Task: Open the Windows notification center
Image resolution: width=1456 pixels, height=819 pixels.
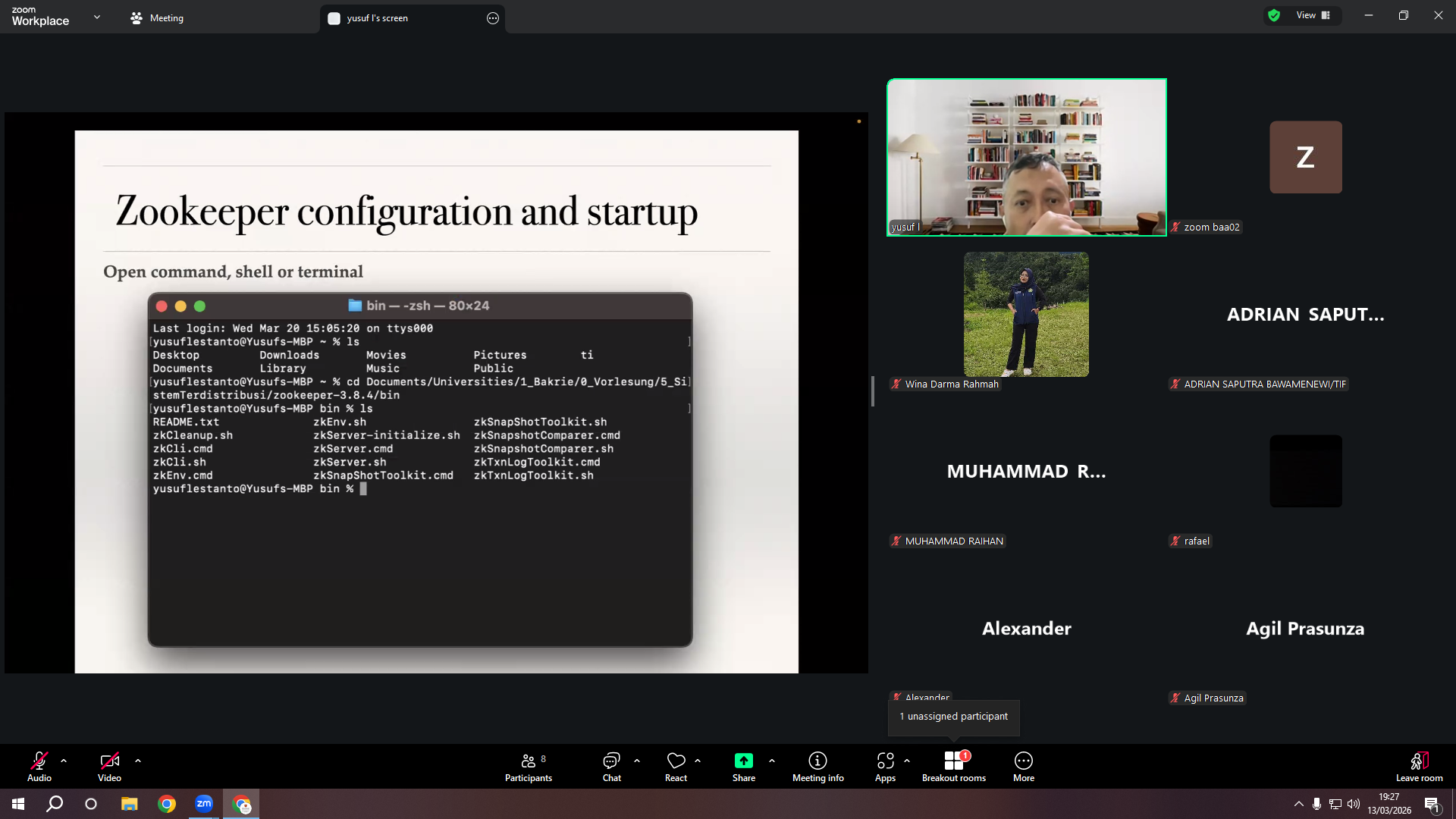Action: pyautogui.click(x=1432, y=804)
